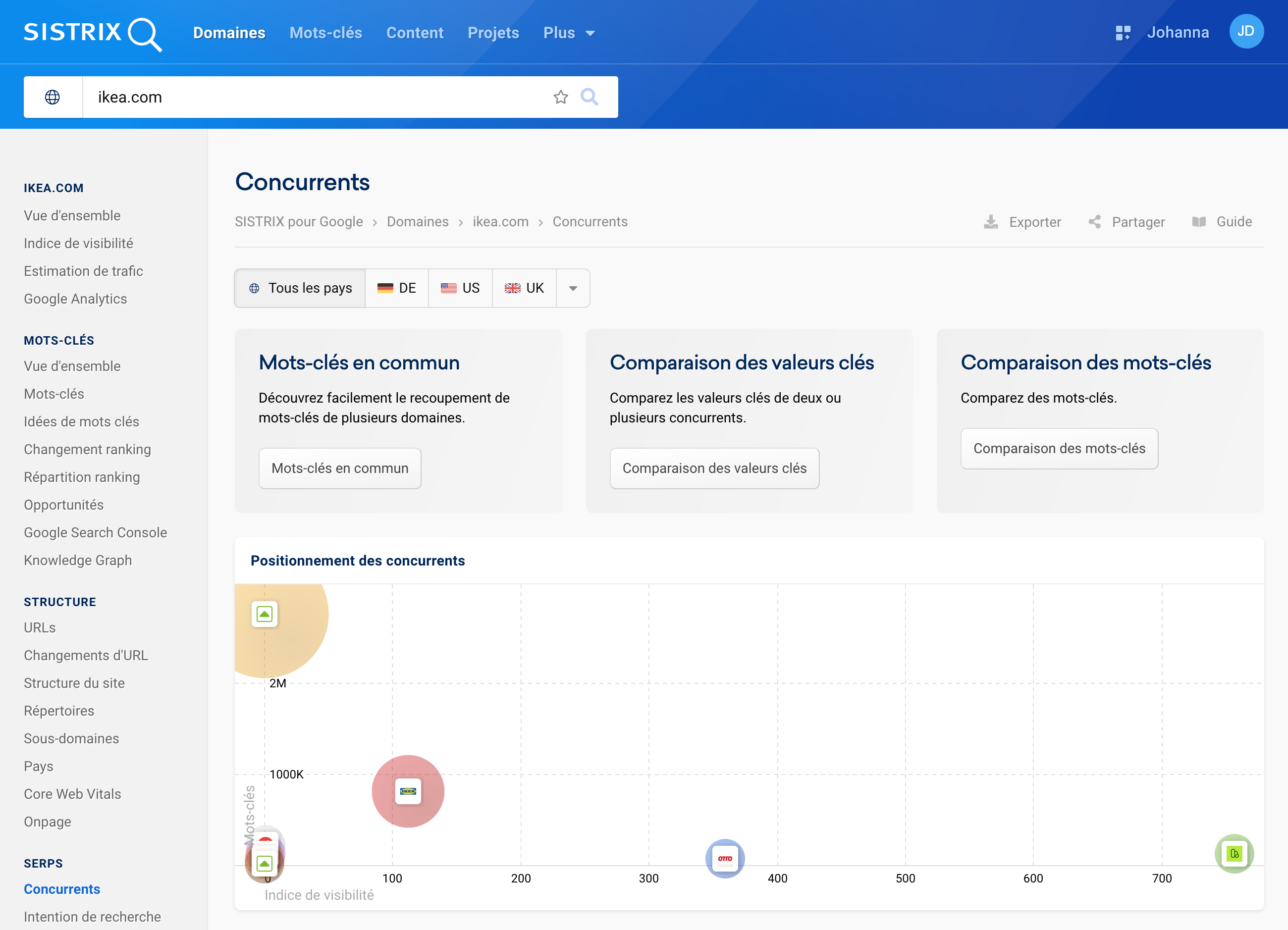Open the apps grid icon beside Johanna
Screen dimensions: 1288x930
pos(1123,33)
